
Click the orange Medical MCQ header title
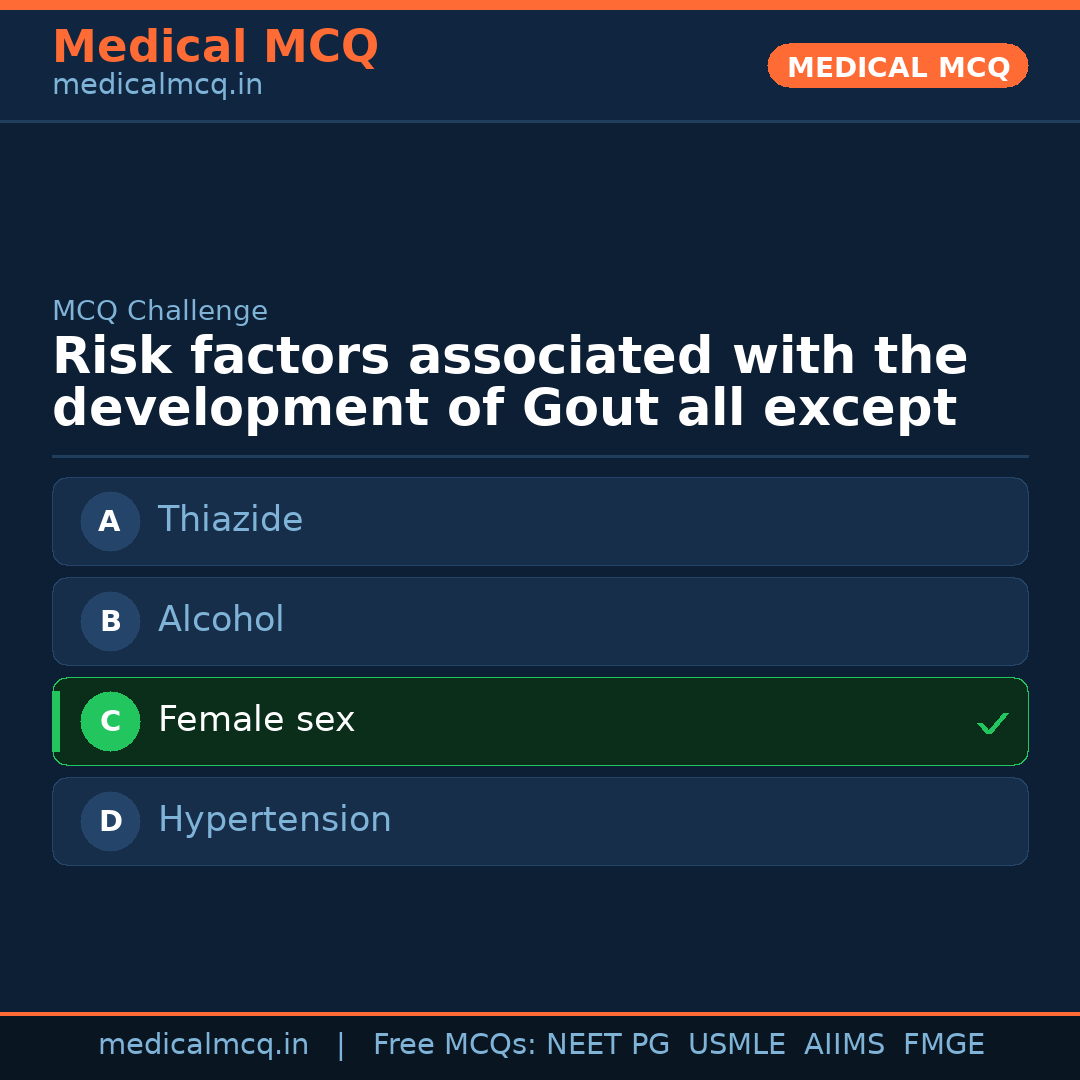215,47
